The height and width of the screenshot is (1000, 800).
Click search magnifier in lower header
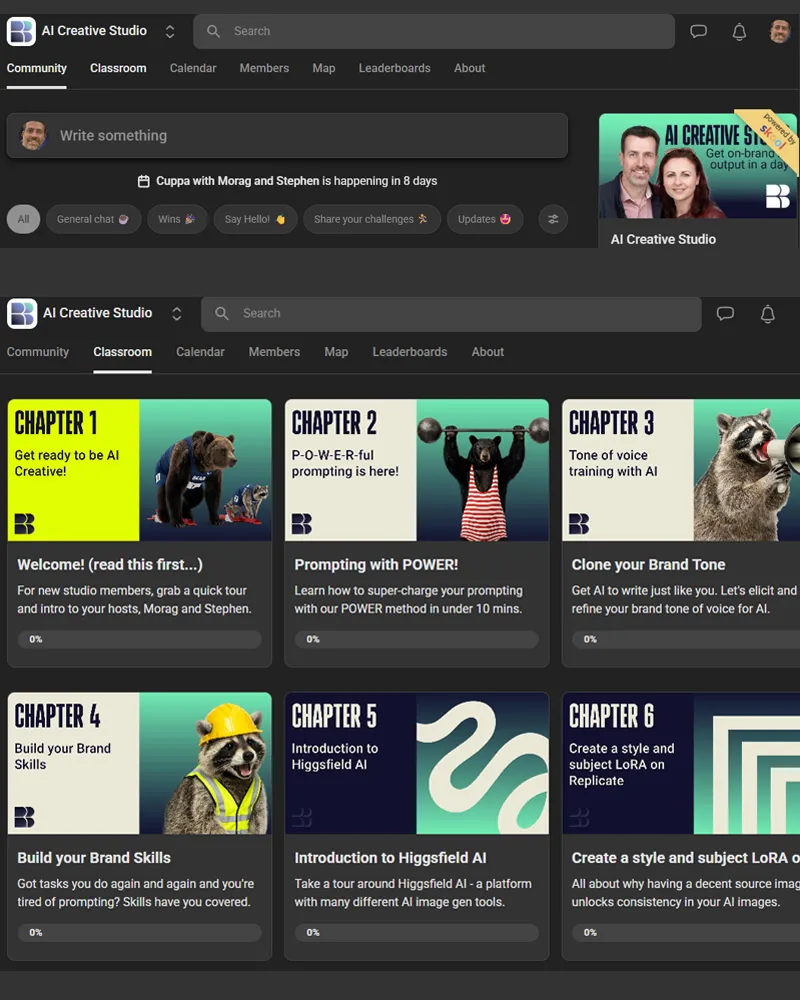point(221,313)
